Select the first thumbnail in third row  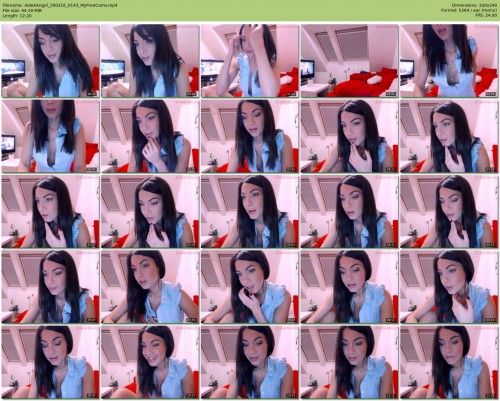[50, 212]
